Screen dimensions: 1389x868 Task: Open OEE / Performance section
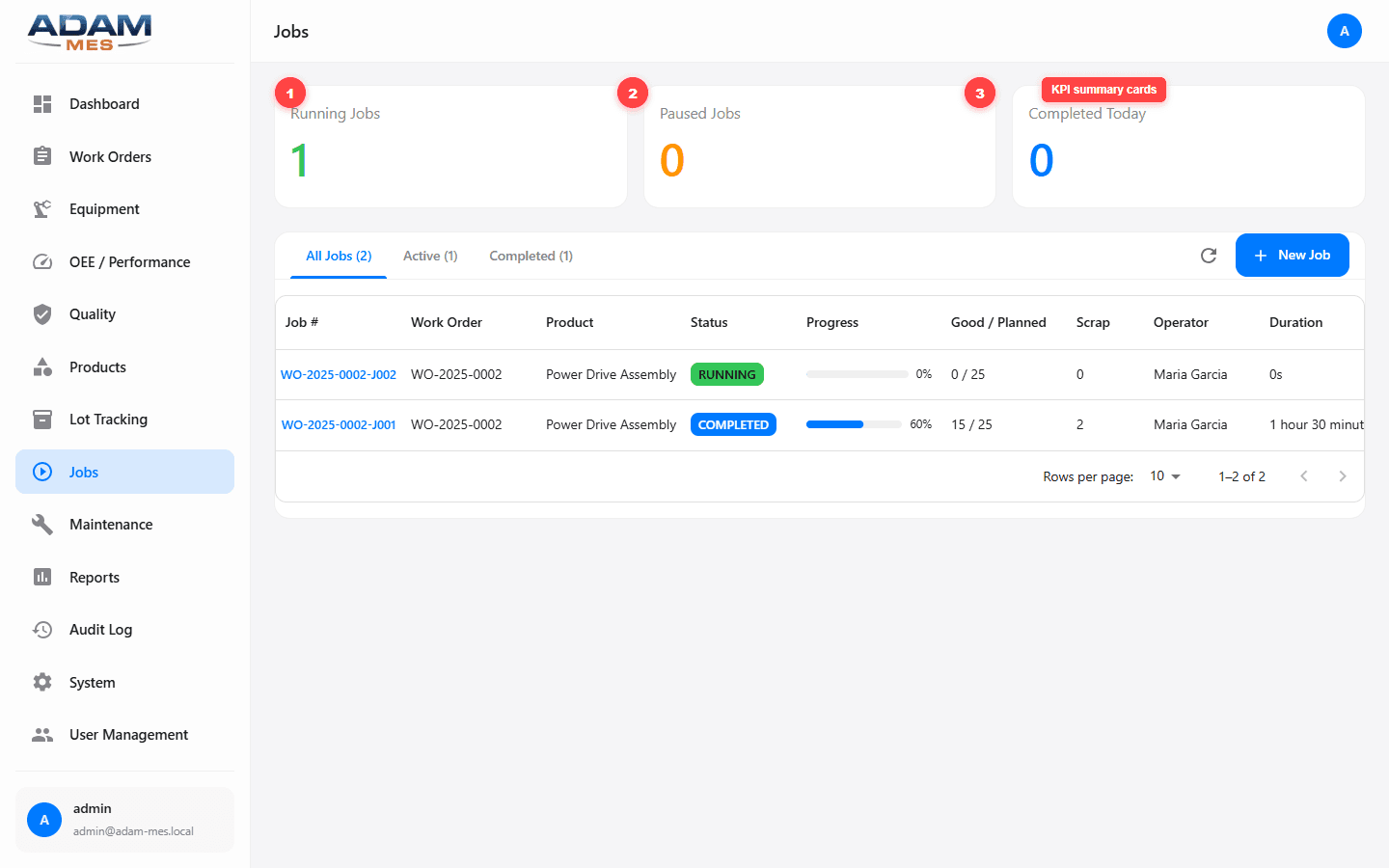tap(42, 261)
